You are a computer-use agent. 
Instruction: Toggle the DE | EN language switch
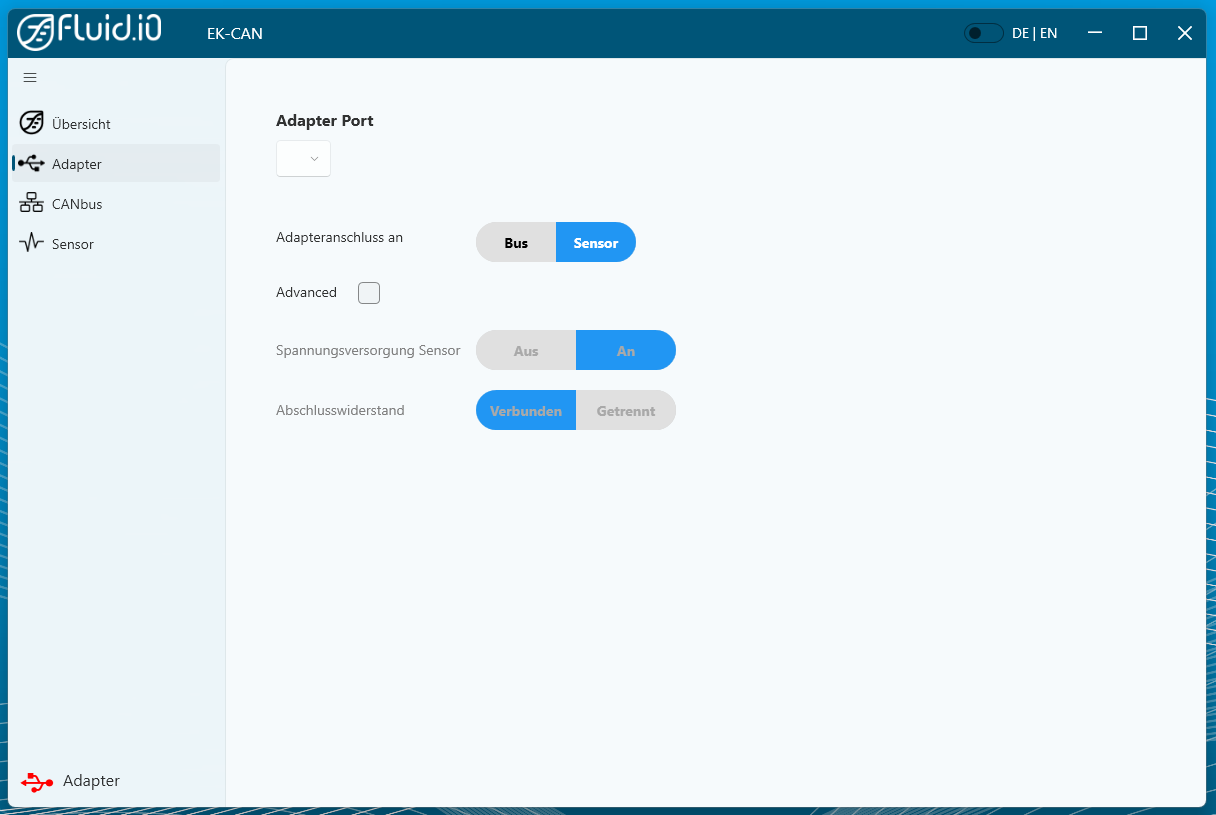coord(983,33)
